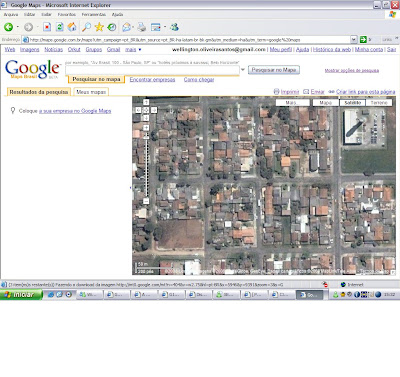Image resolution: width=400 pixels, height=377 pixels.
Task: Click the 'Histórico da web' link
Action: [332, 49]
